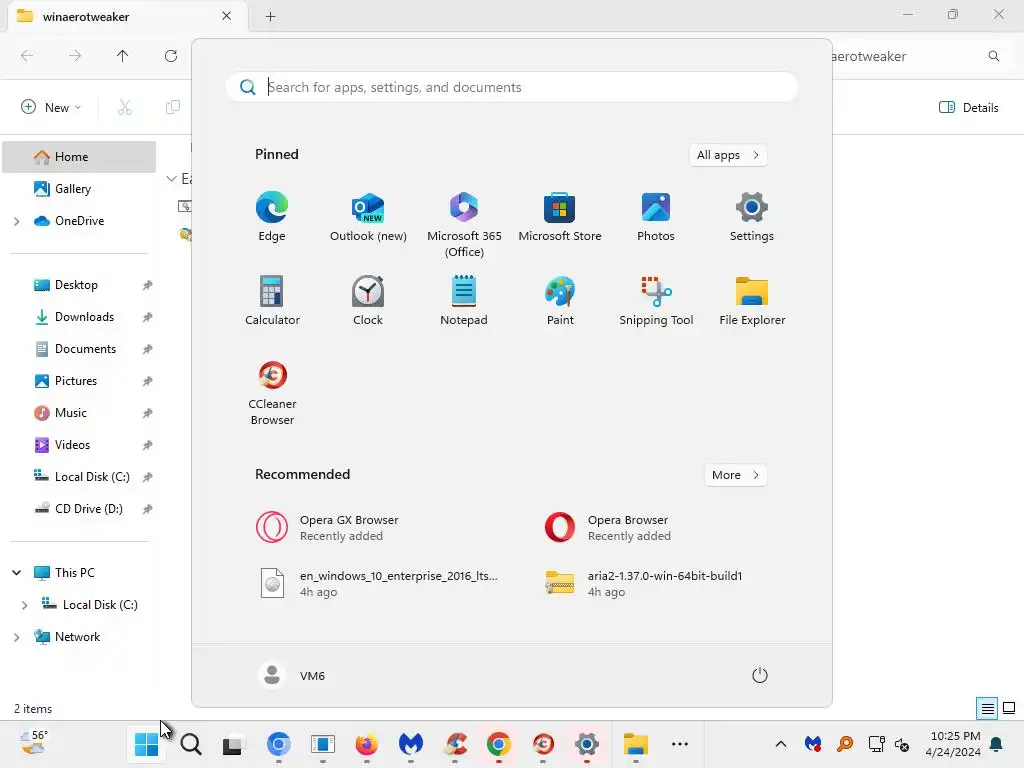Expand OneDrive in navigation pane
Image resolution: width=1024 pixels, height=768 pixels.
(x=17, y=221)
